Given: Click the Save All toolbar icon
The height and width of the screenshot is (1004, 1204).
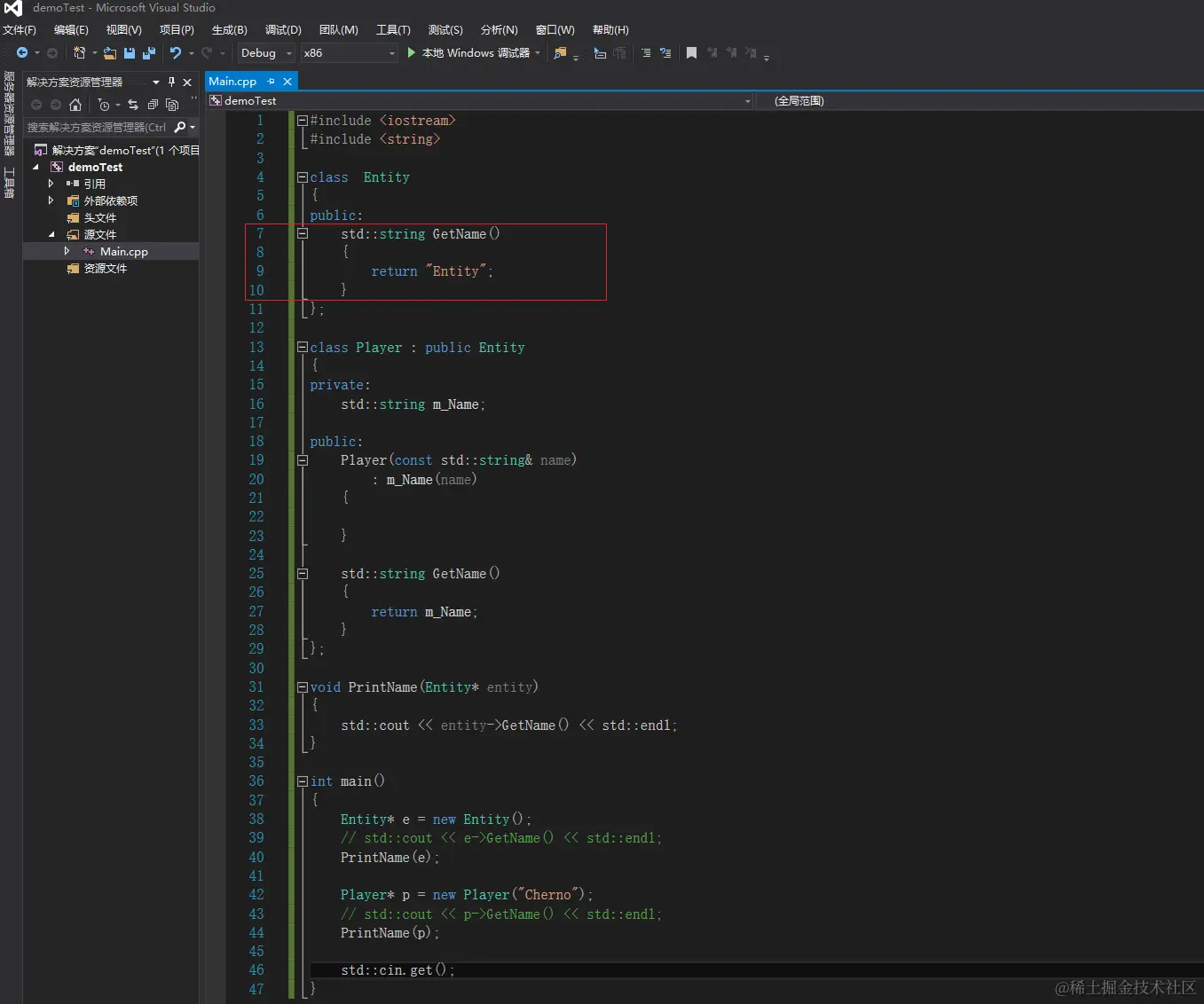Looking at the screenshot, I should point(149,53).
